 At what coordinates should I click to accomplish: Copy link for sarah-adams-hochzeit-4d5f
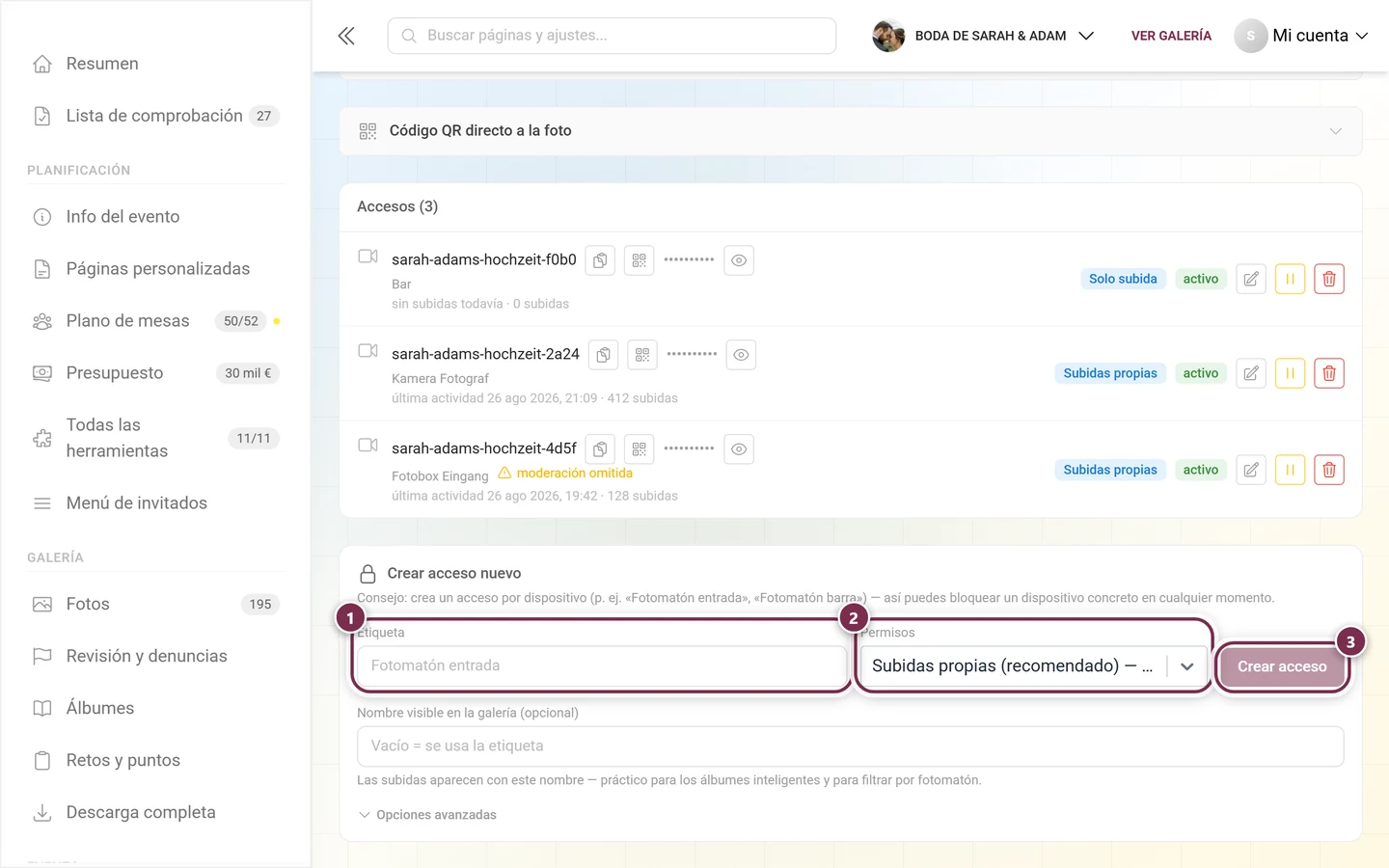coord(600,449)
